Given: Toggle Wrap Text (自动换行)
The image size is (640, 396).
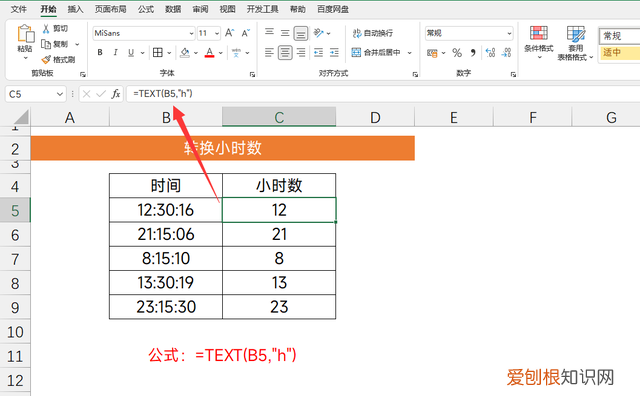Looking at the screenshot, I should pos(373,33).
